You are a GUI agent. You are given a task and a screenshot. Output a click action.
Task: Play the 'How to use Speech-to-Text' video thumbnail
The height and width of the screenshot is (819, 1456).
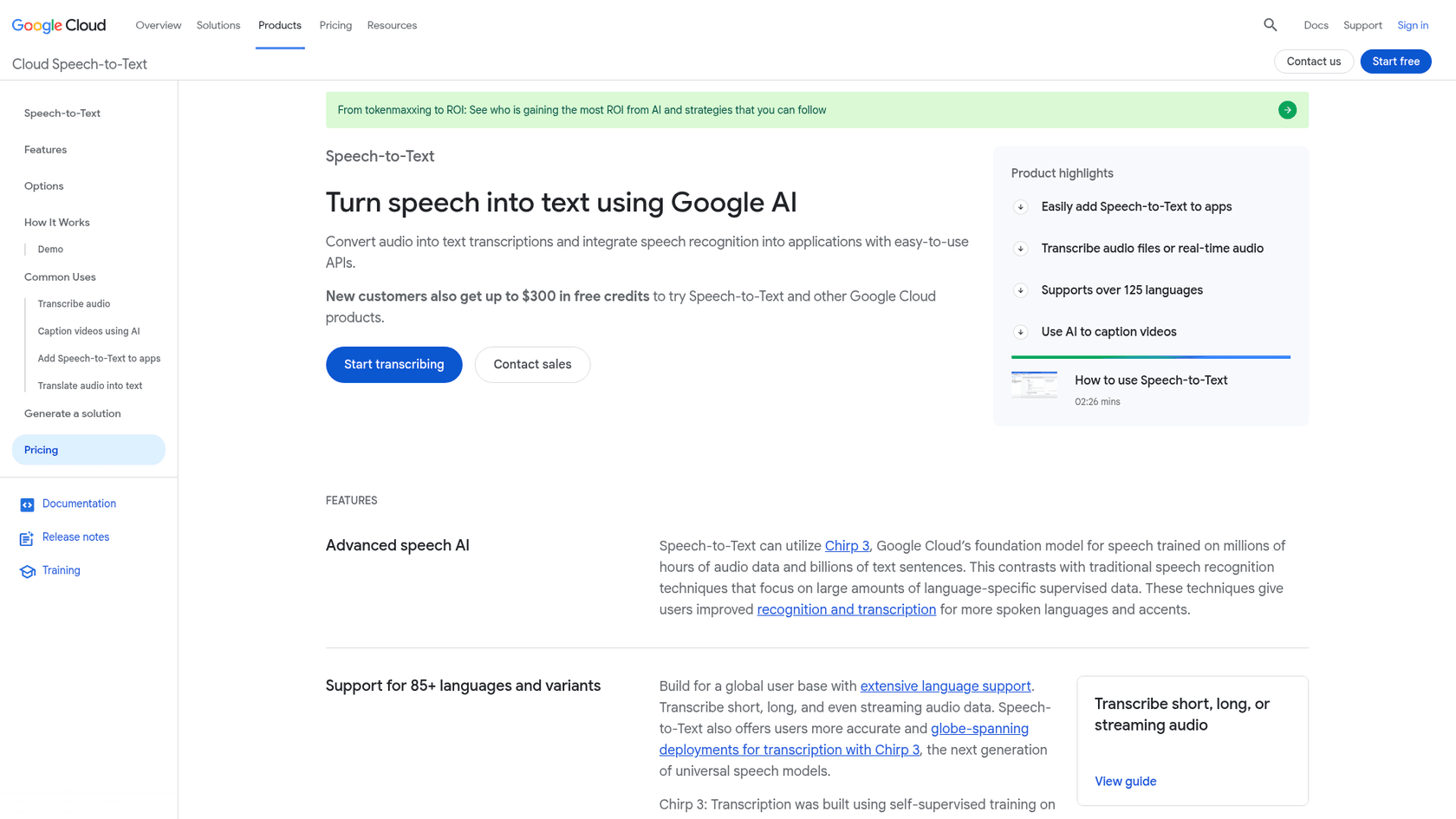click(x=1034, y=385)
